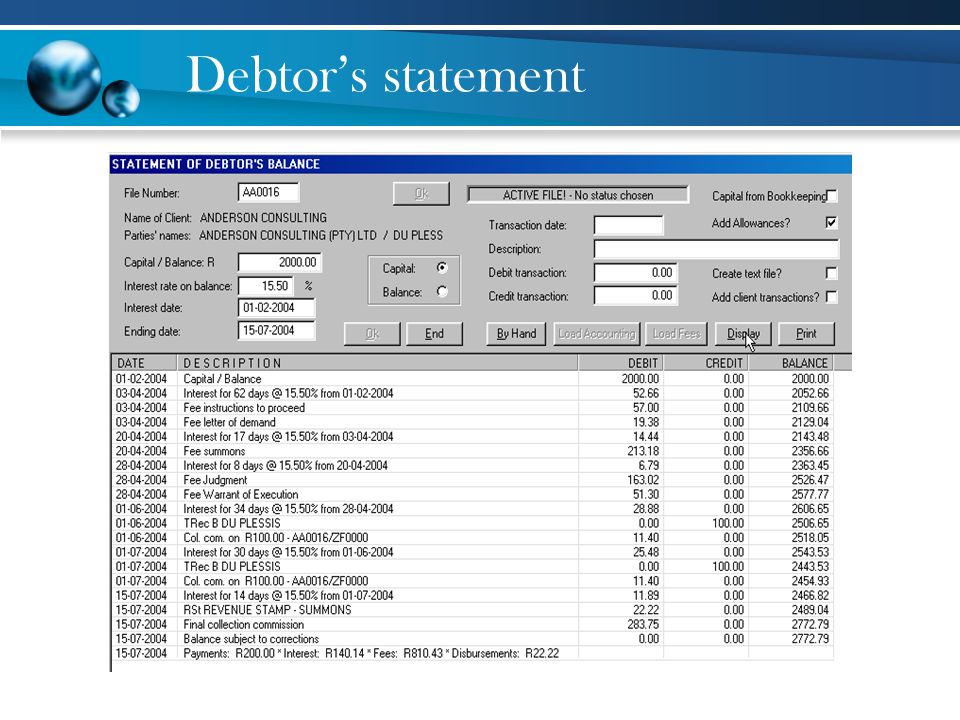This screenshot has width=960, height=720.
Task: Click the Capital / Balance amount field
Action: tap(279, 262)
